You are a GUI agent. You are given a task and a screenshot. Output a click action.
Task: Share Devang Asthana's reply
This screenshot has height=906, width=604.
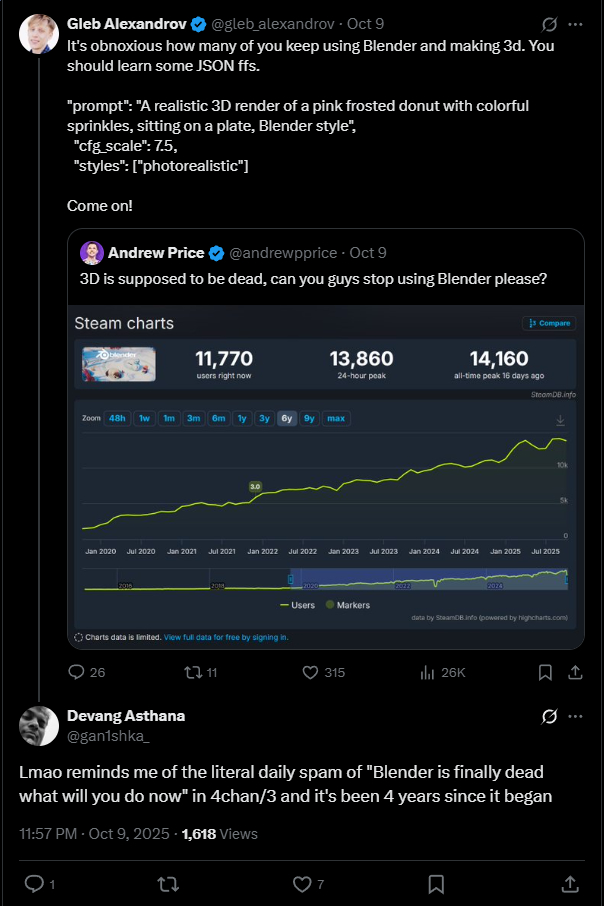pyautogui.click(x=570, y=884)
